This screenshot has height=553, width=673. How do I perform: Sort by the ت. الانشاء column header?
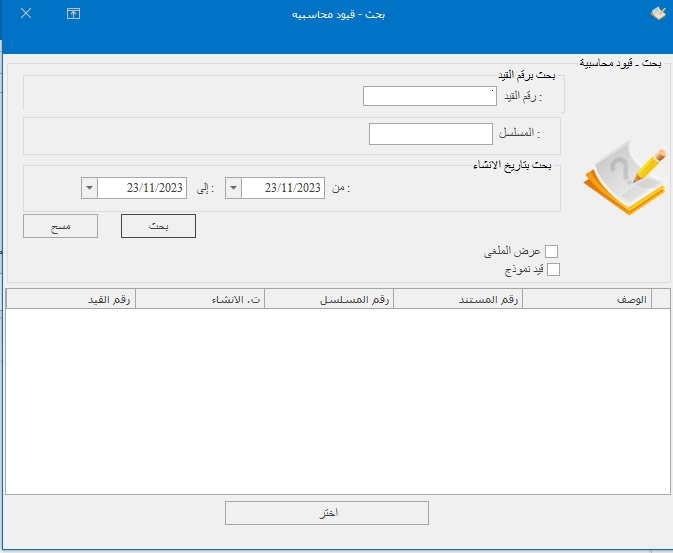coord(200,299)
